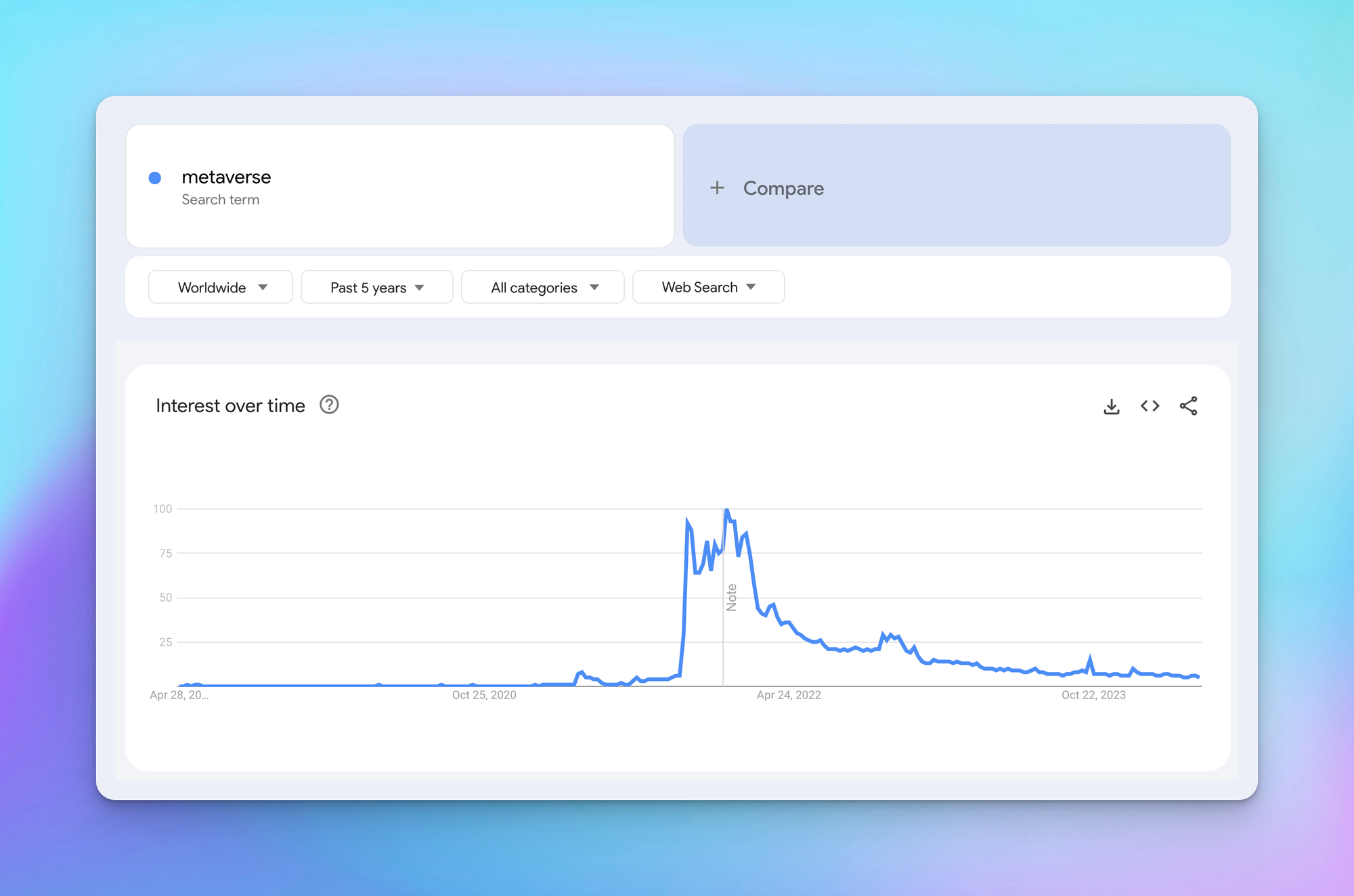This screenshot has width=1354, height=896.
Task: Change the Web Search type dropdown
Action: pyautogui.click(x=708, y=288)
